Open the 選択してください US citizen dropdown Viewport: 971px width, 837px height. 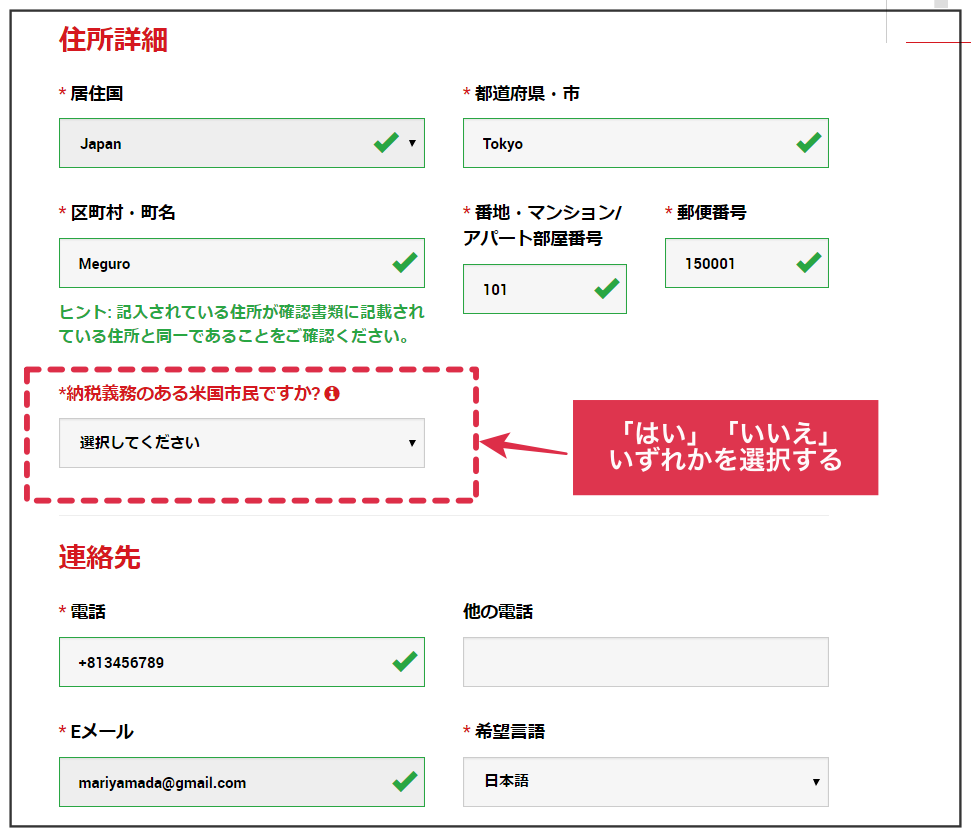point(240,443)
